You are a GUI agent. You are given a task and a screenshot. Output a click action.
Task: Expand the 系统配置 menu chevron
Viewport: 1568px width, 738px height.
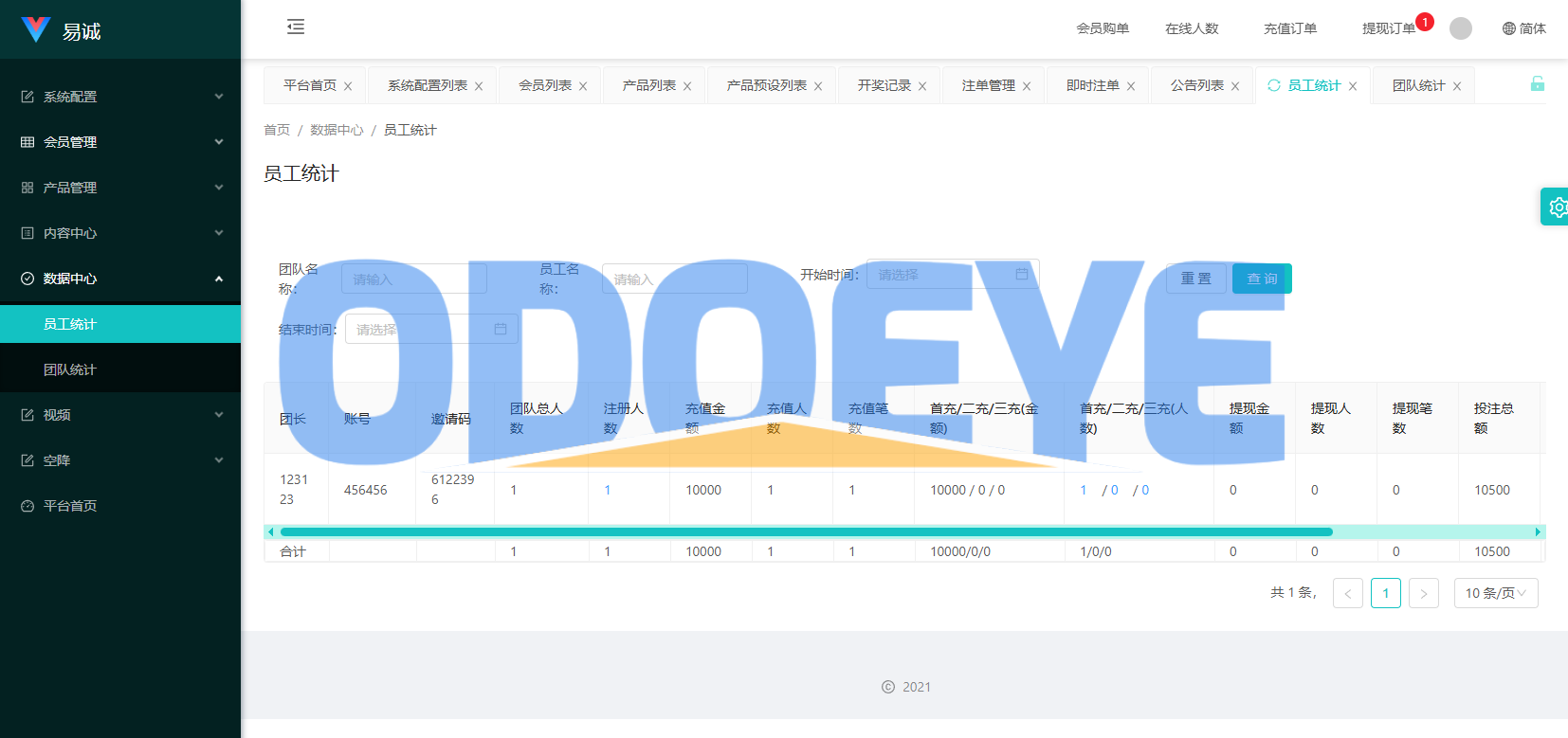pyautogui.click(x=219, y=97)
